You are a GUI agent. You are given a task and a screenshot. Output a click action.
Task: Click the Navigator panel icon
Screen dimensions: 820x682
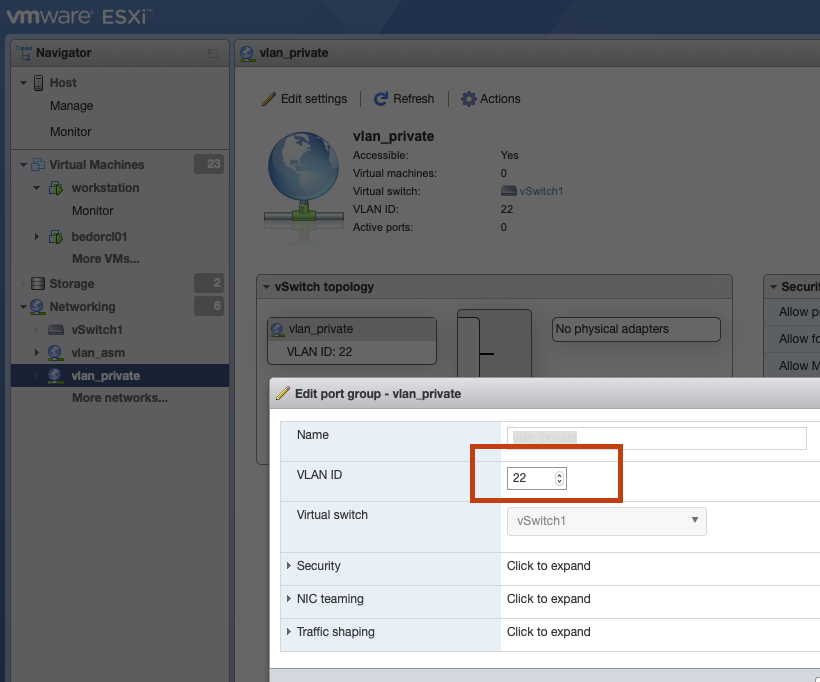pyautogui.click(x=24, y=53)
